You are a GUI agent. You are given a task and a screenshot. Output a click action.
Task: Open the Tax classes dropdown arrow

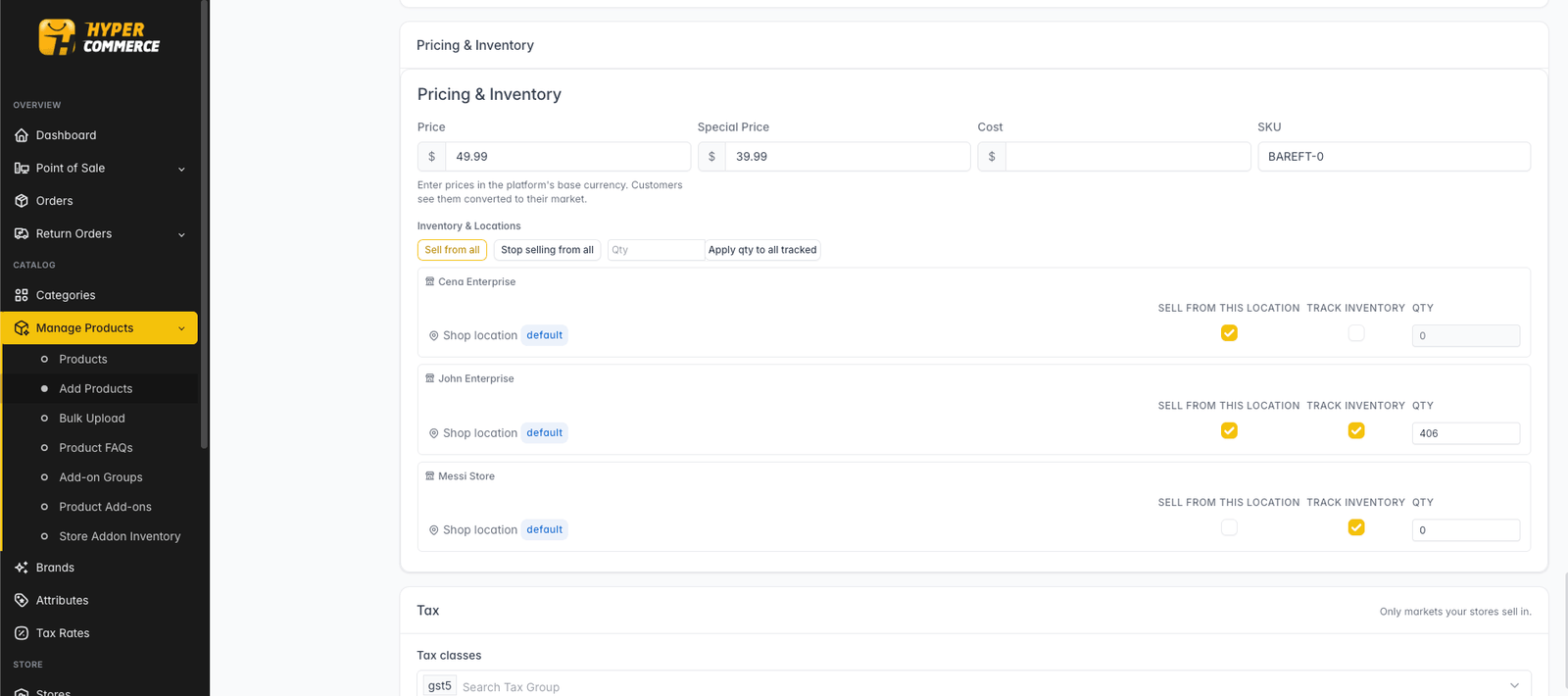[x=1514, y=685]
